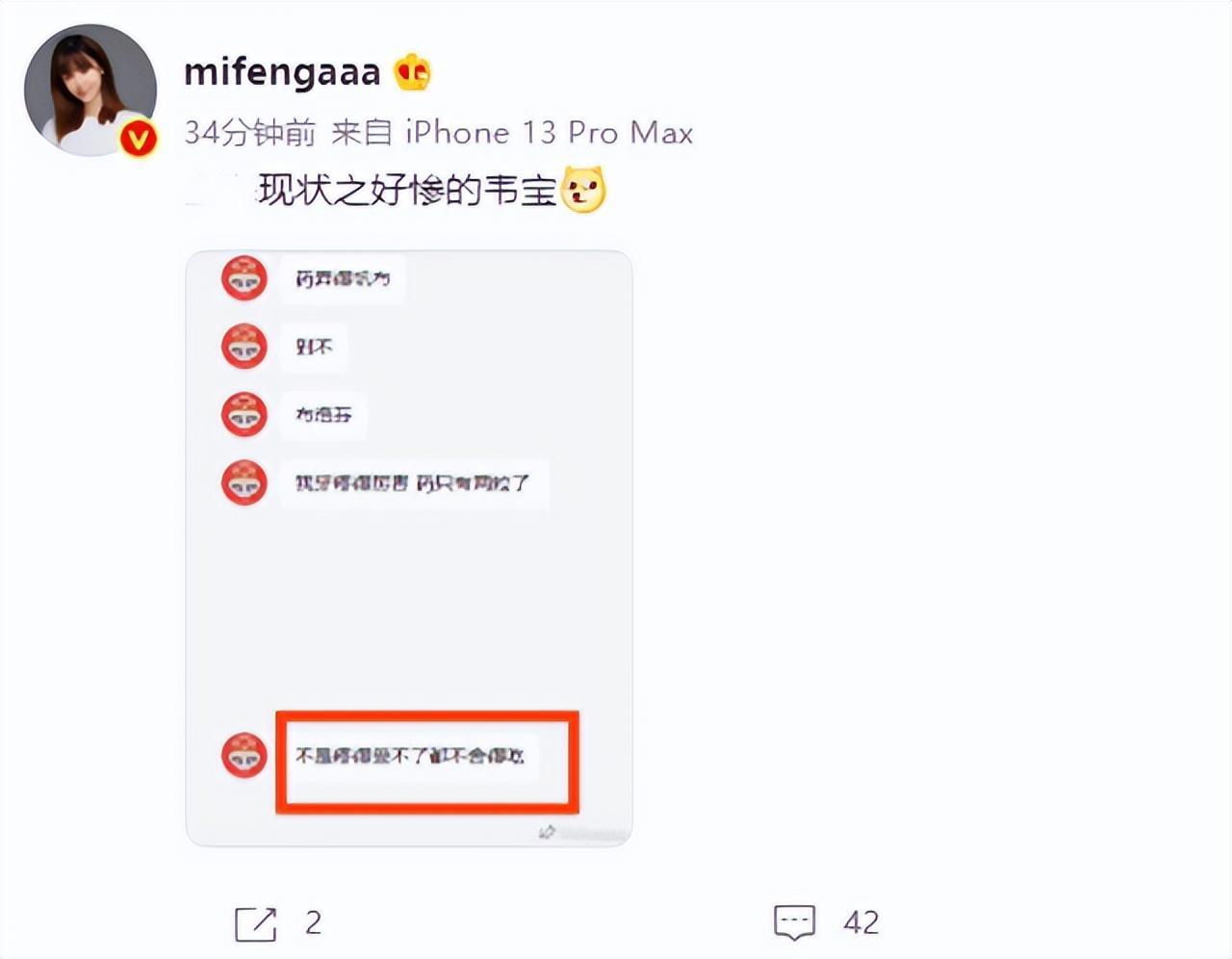This screenshot has width=1232, height=959.
Task: Click the red-outlined highlighted chat message
Action: pyautogui.click(x=427, y=762)
